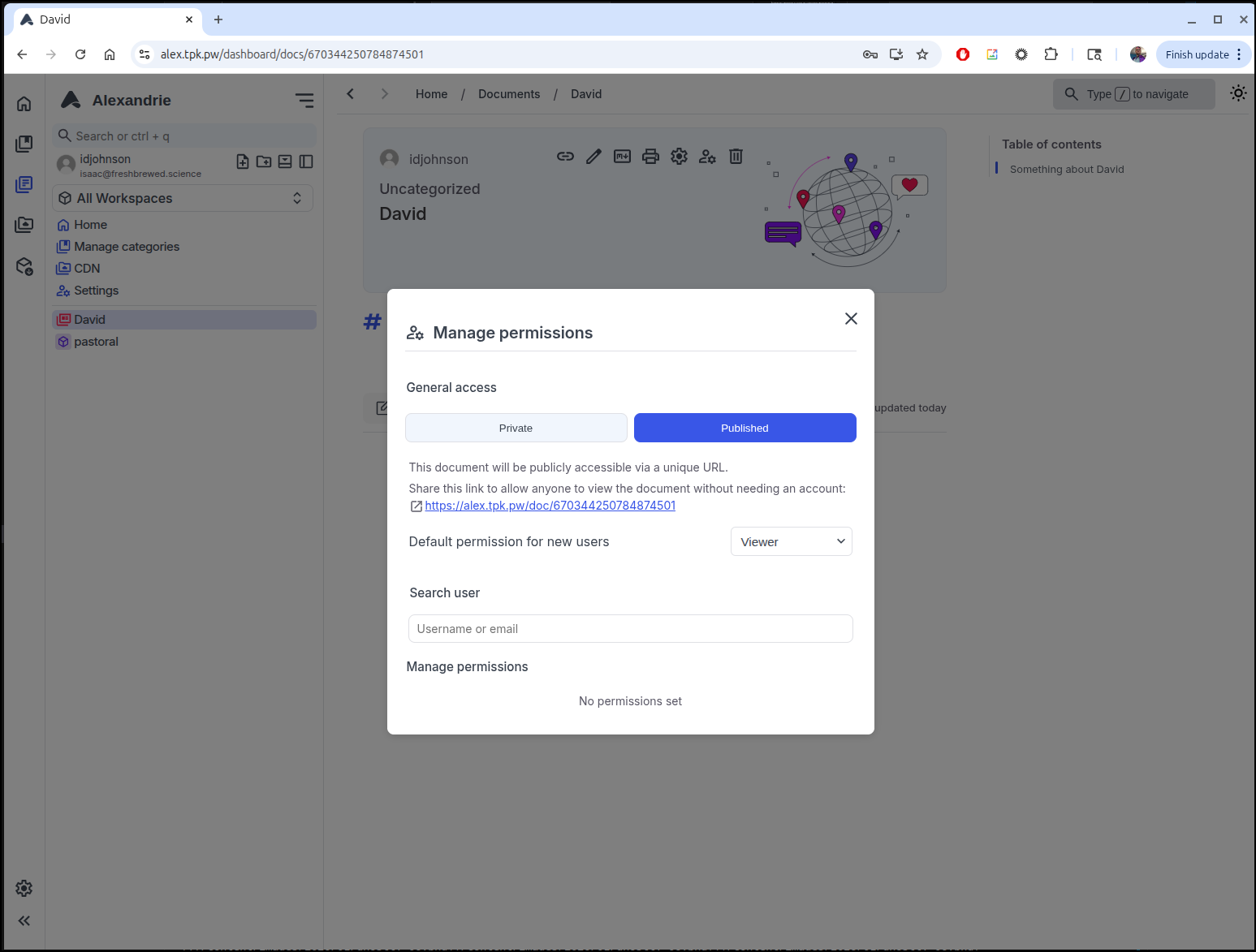Open the Viewer default permission dropdown
Screen dimensions: 1256x952
791,541
